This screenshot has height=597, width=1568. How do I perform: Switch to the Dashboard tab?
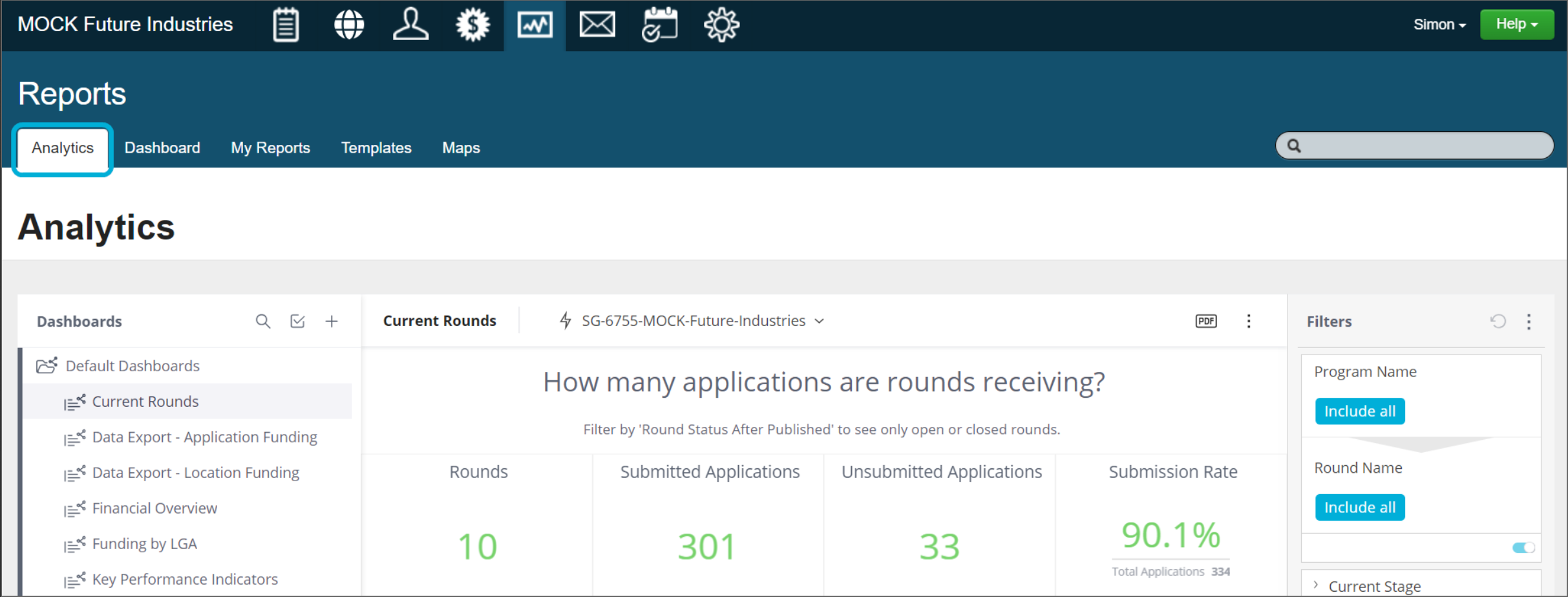[x=162, y=148]
